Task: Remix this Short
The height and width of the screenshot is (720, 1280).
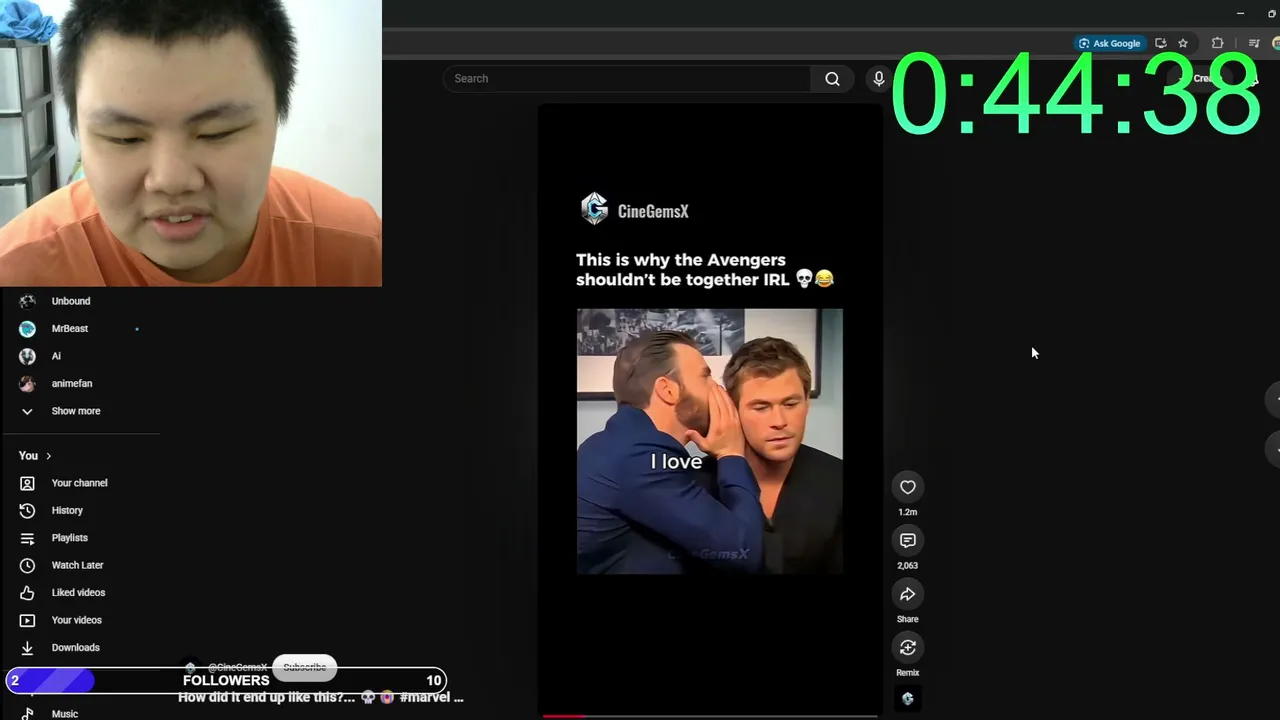Action: click(x=907, y=648)
